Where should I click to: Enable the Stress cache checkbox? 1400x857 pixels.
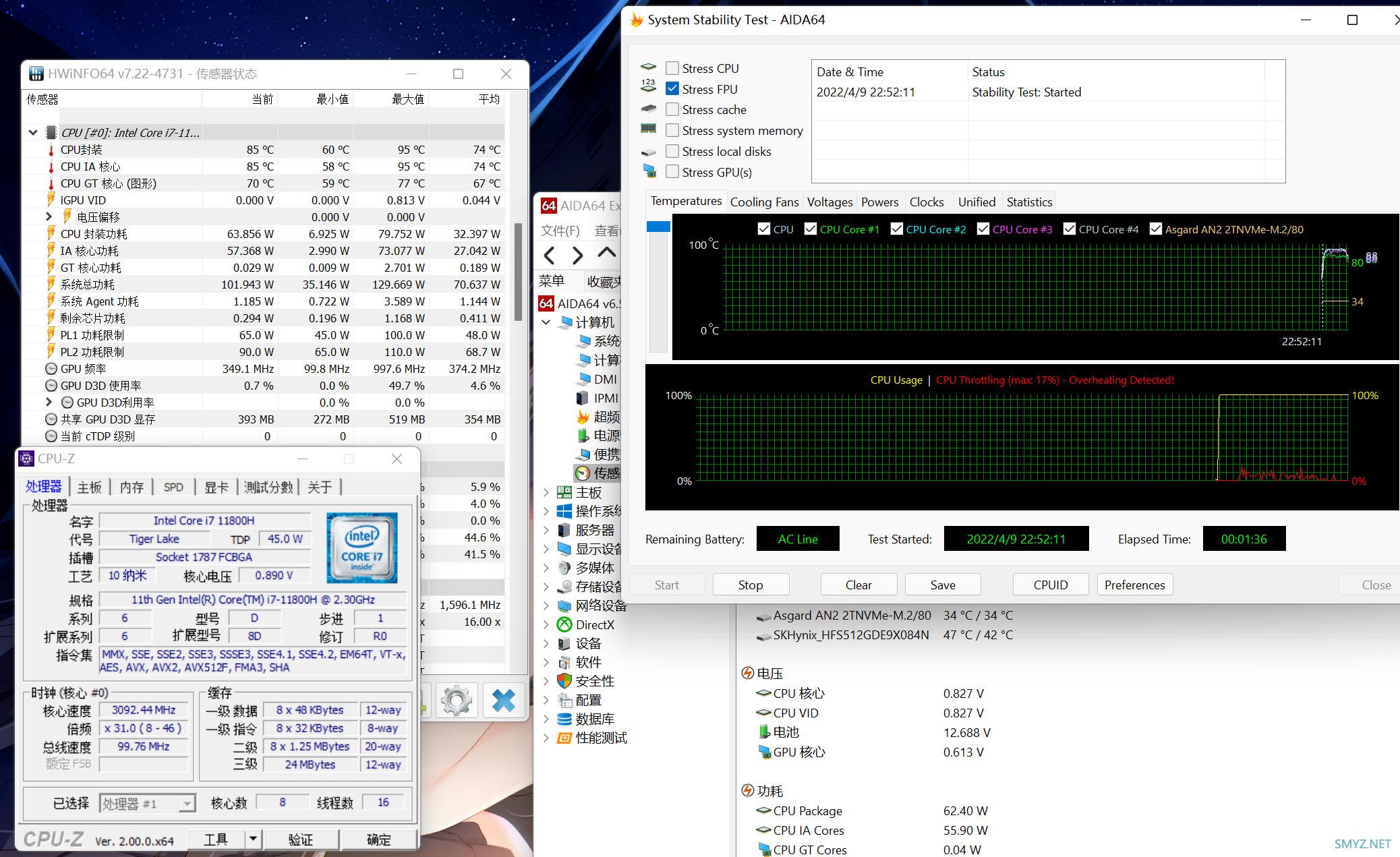pyautogui.click(x=672, y=109)
